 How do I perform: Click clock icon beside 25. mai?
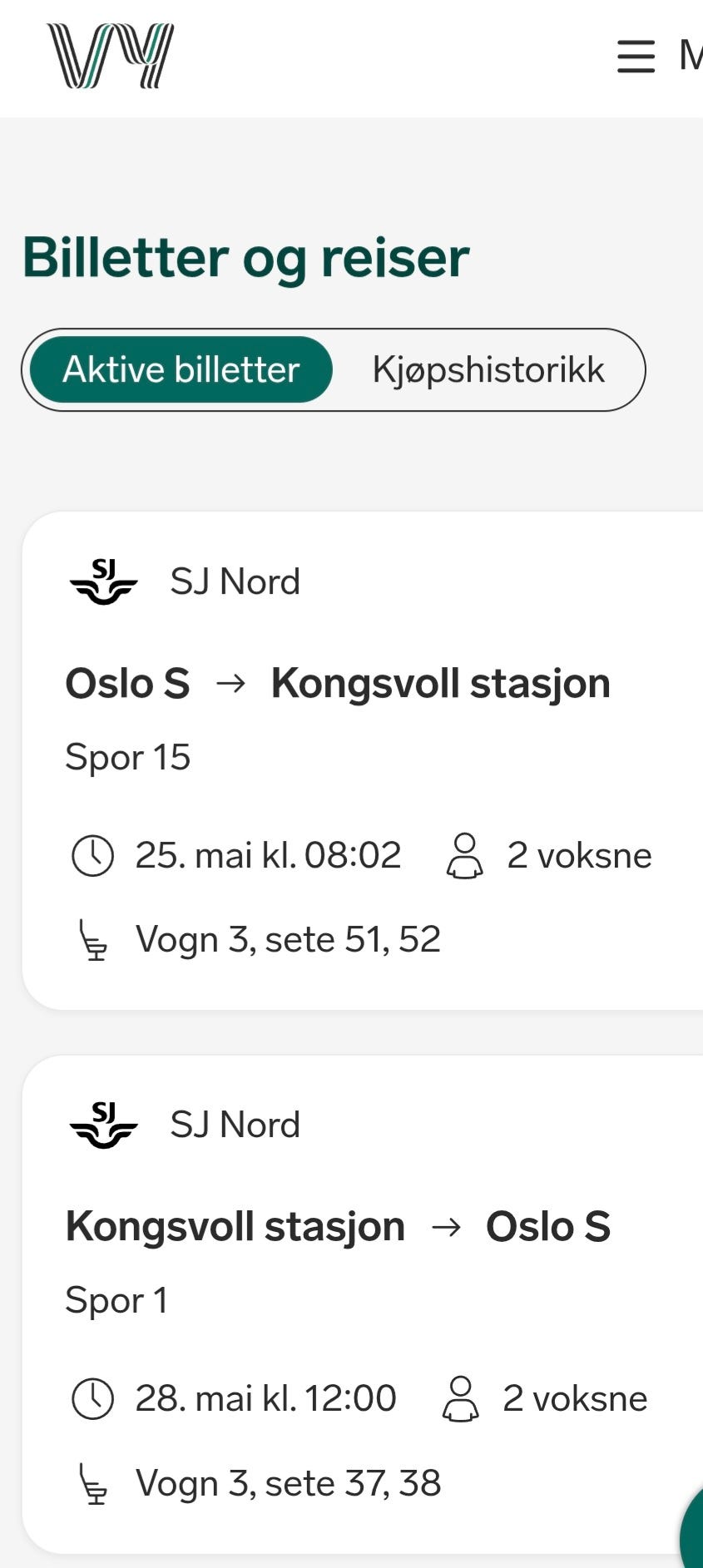point(92,855)
